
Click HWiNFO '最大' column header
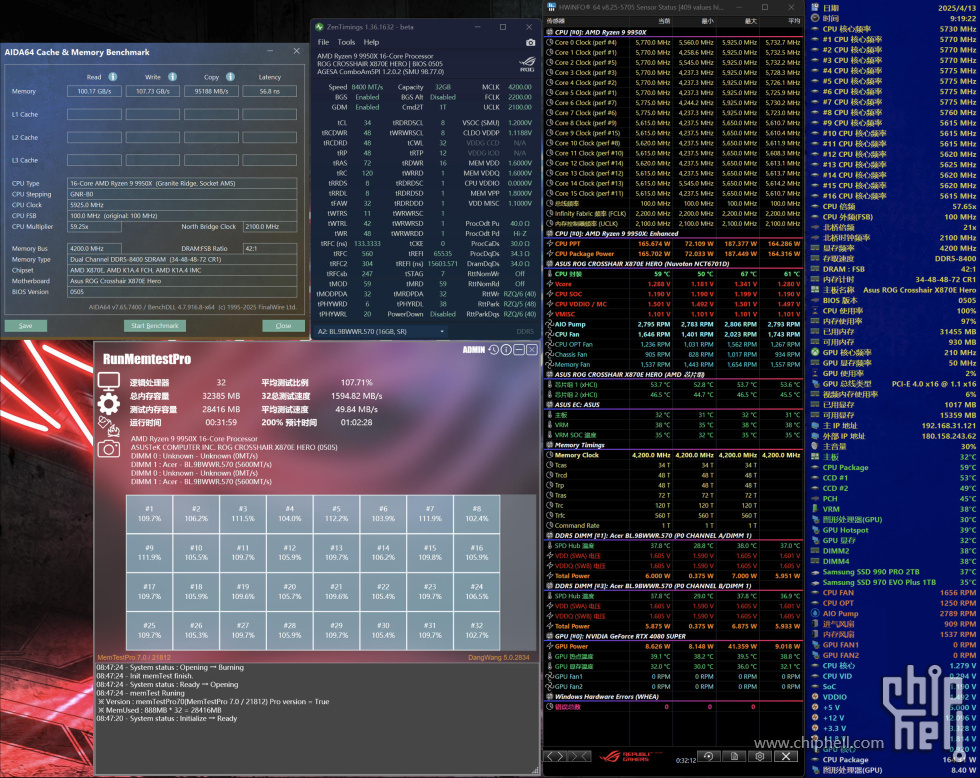pos(751,21)
